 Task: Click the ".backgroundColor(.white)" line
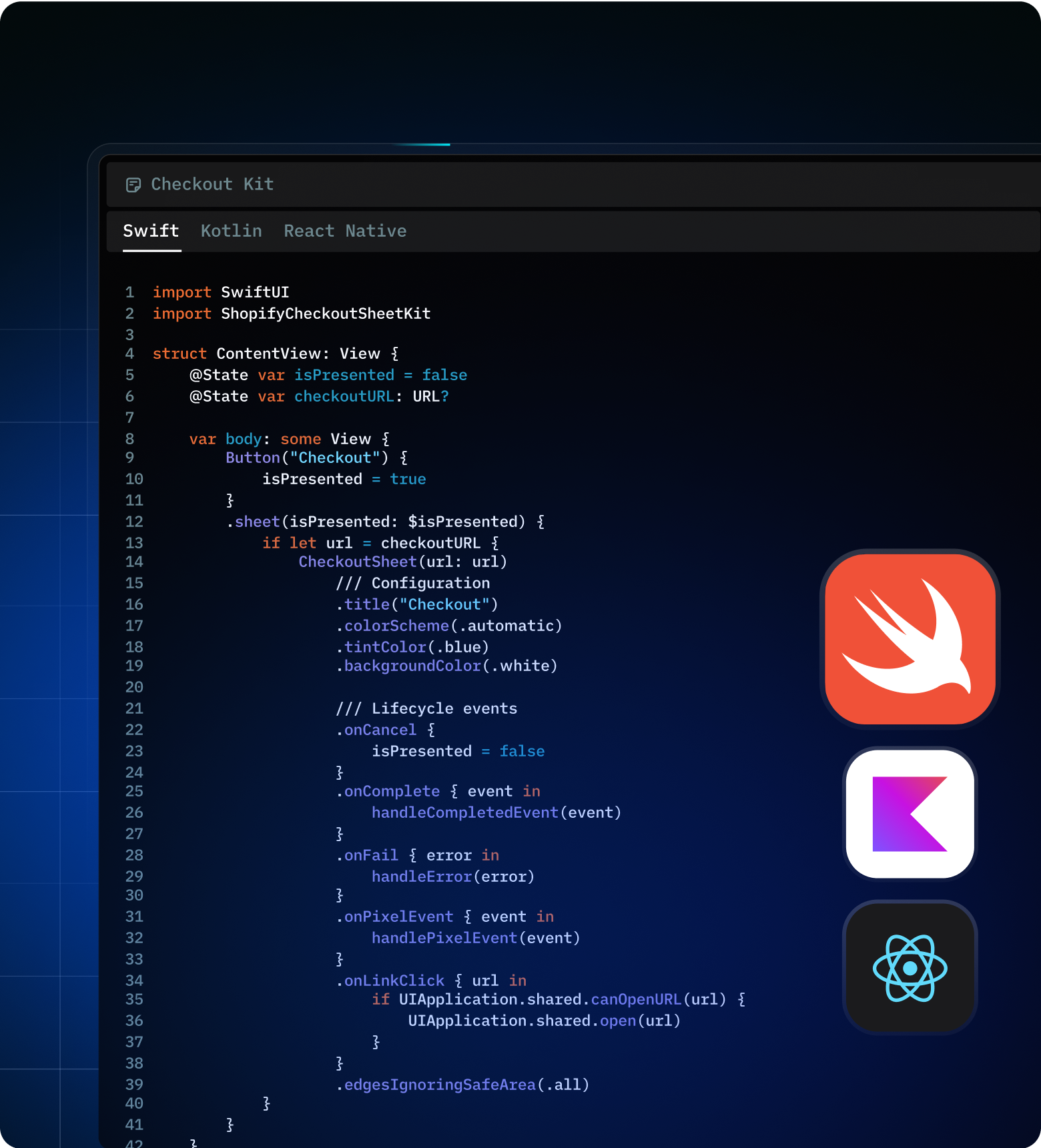(446, 666)
